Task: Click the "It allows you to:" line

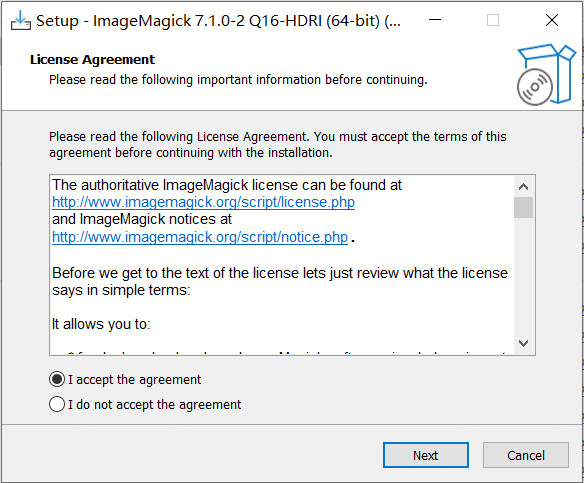Action: coord(101,324)
